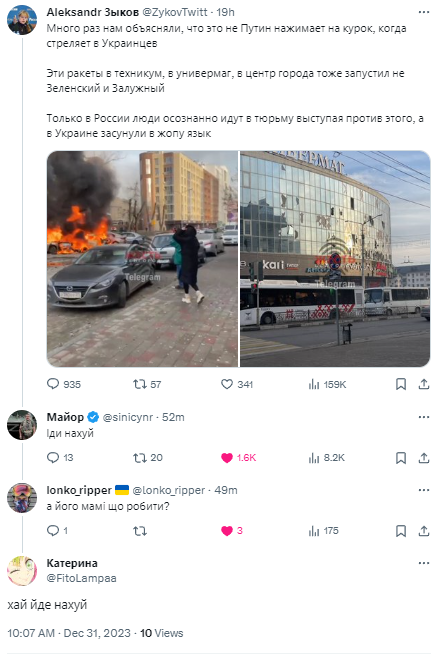Unlike Майор's reply with 1.6K likes
Screen dimensions: 441x663
coord(238,458)
